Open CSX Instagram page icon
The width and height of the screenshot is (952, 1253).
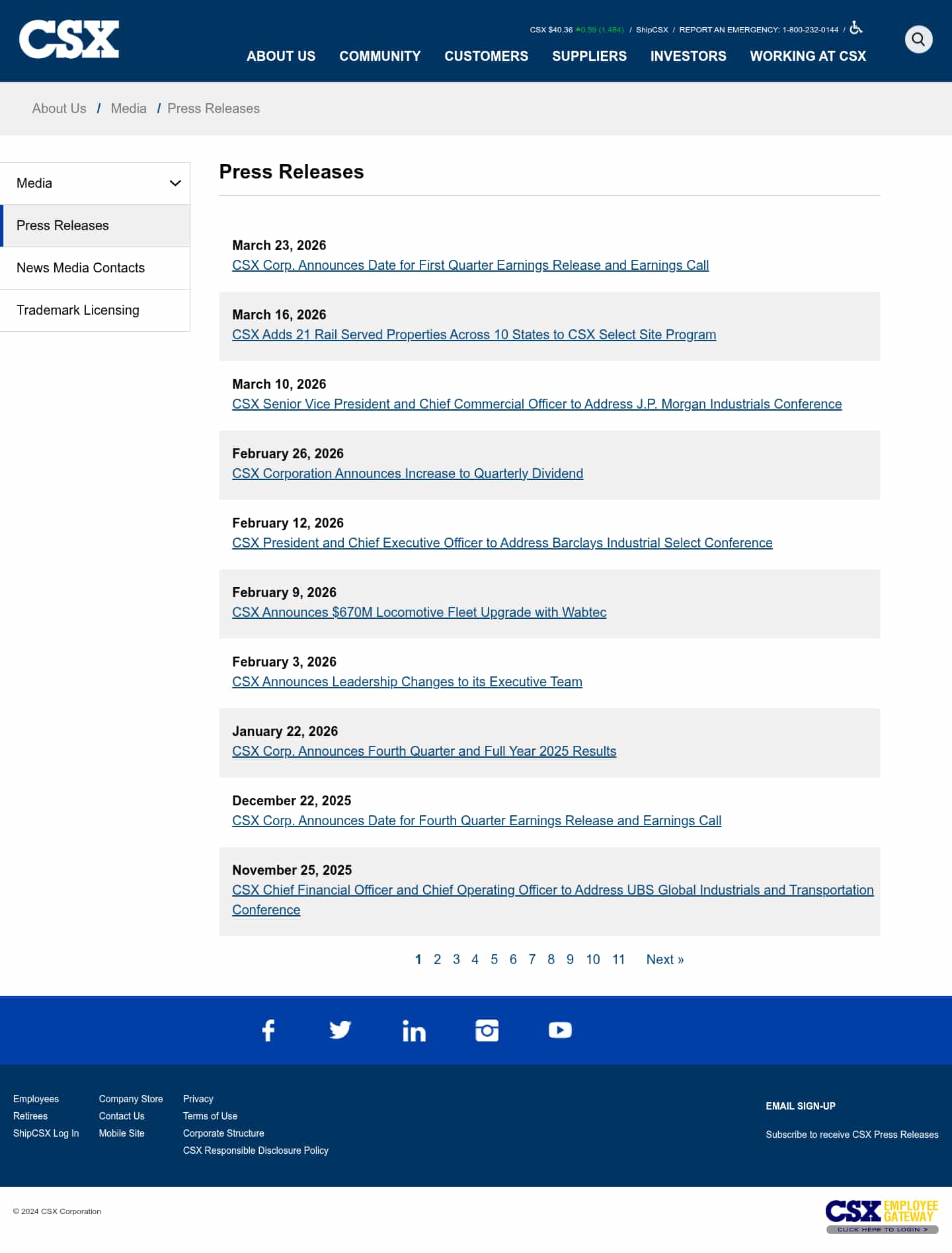[487, 1030]
